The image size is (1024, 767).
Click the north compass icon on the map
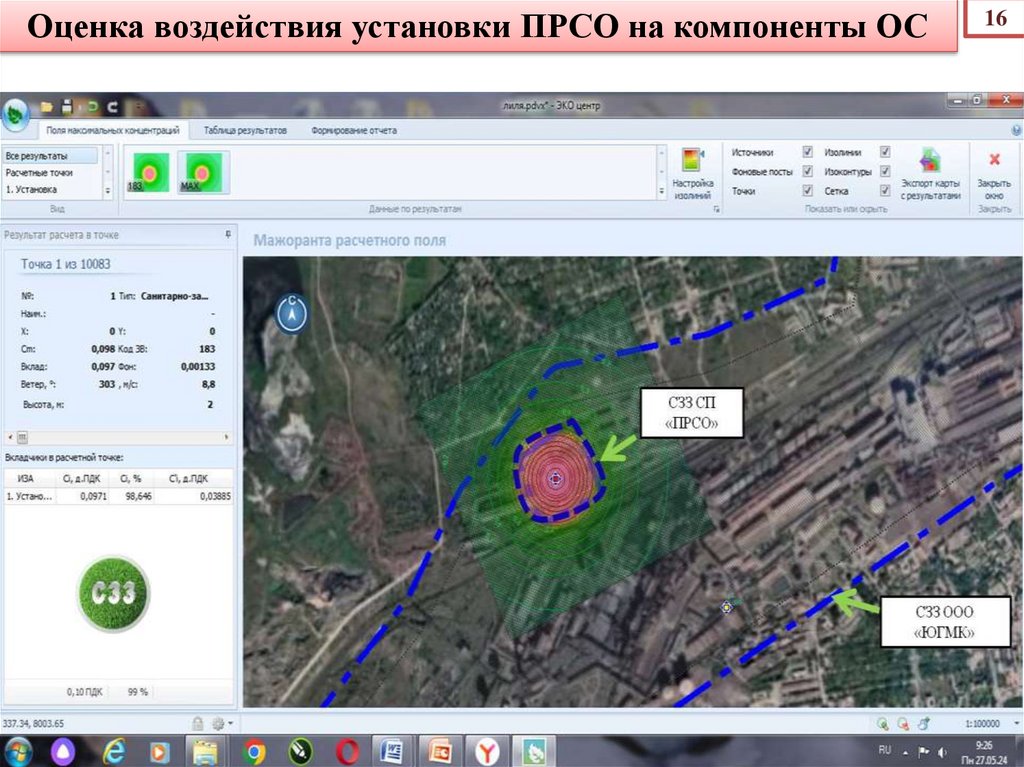click(292, 314)
